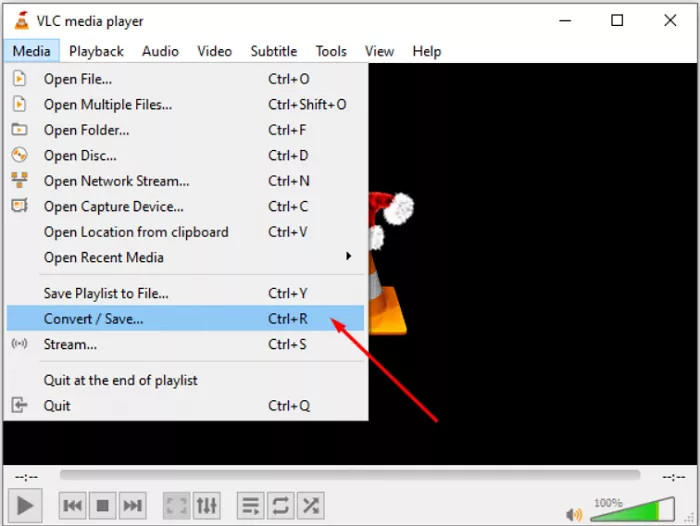This screenshot has height=526, width=700.
Task: Click the playback seek bar
Action: (x=350, y=475)
